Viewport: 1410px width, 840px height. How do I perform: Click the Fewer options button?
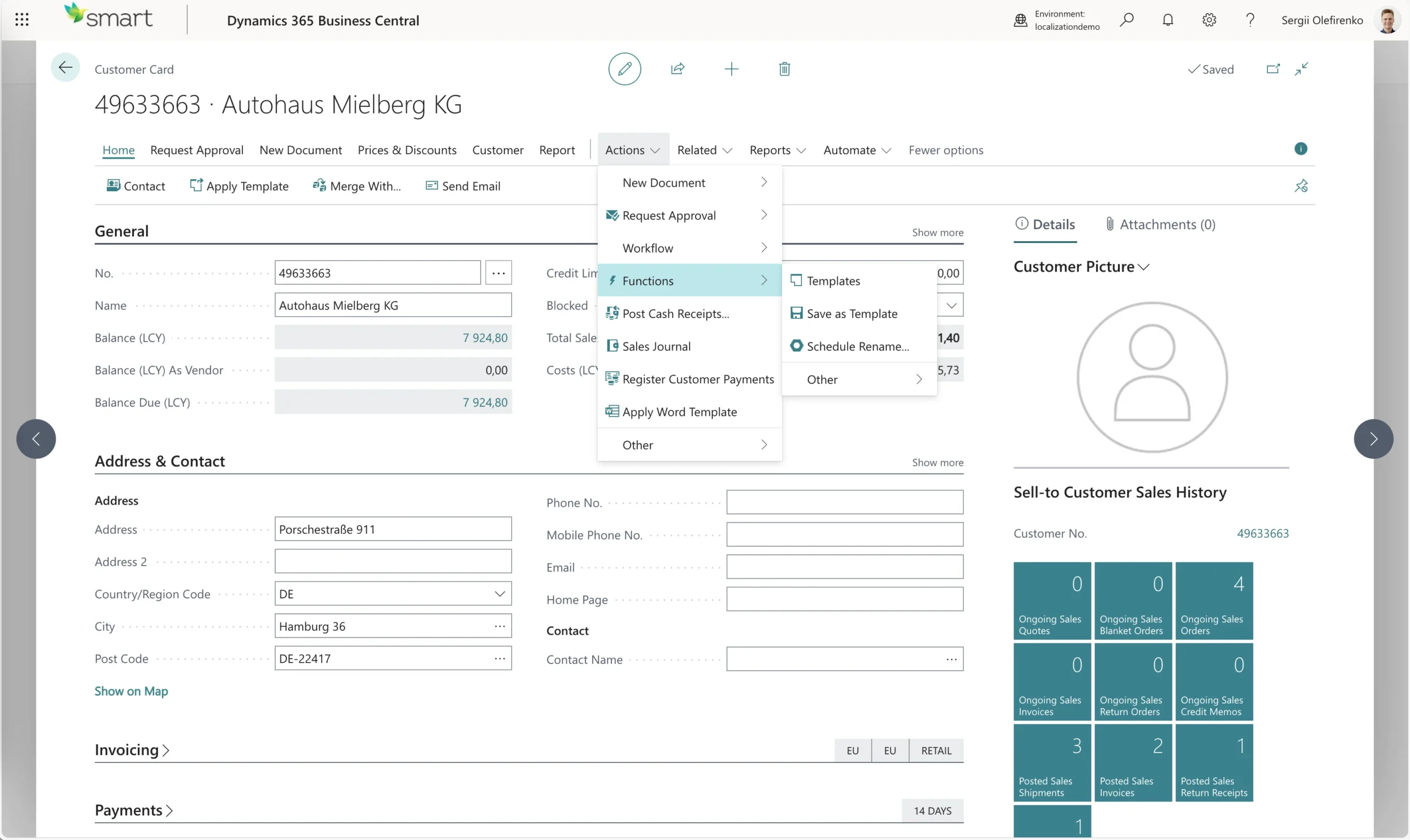(x=946, y=150)
